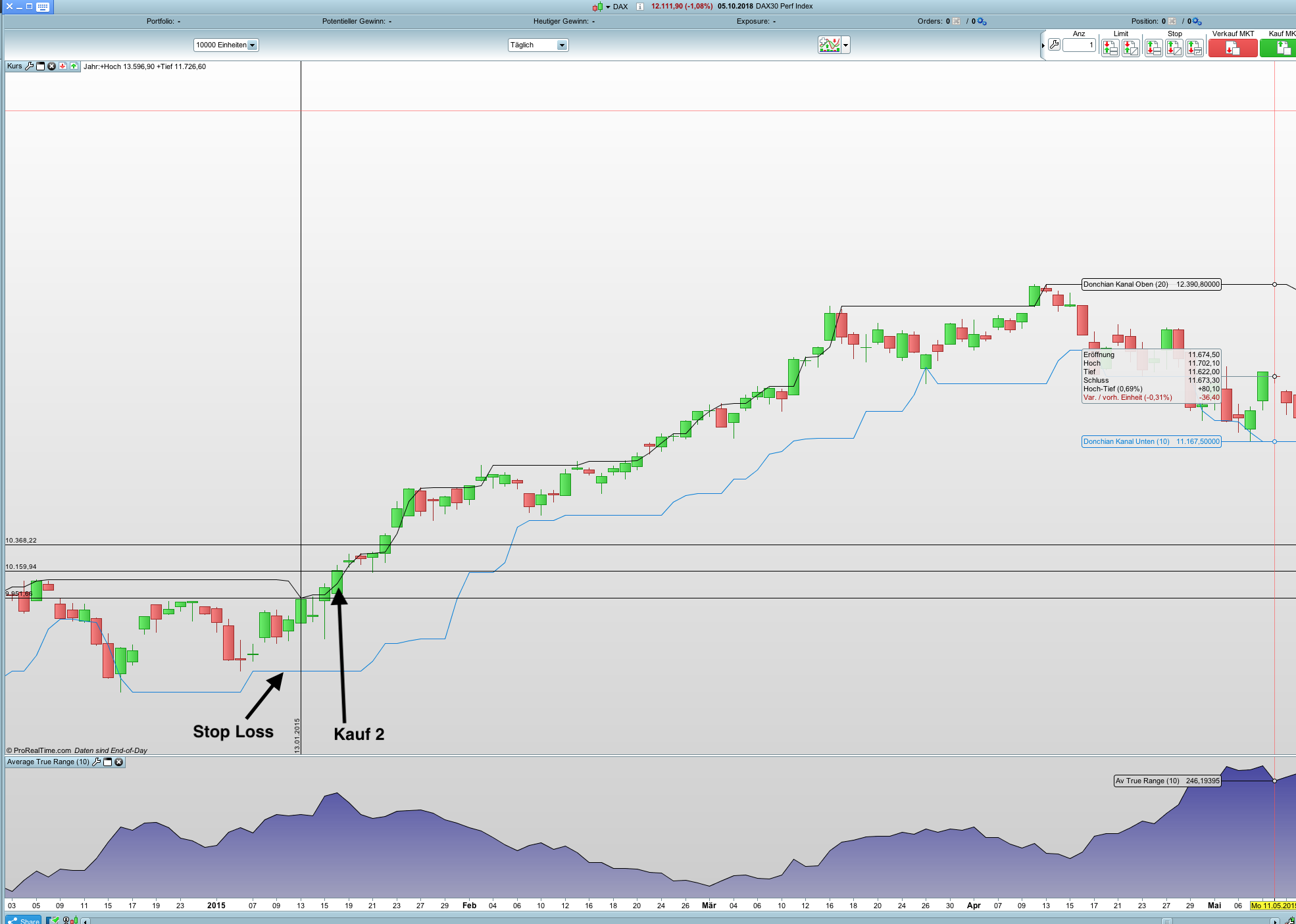
Task: Click first Limit order icon
Action: [x=1110, y=47]
